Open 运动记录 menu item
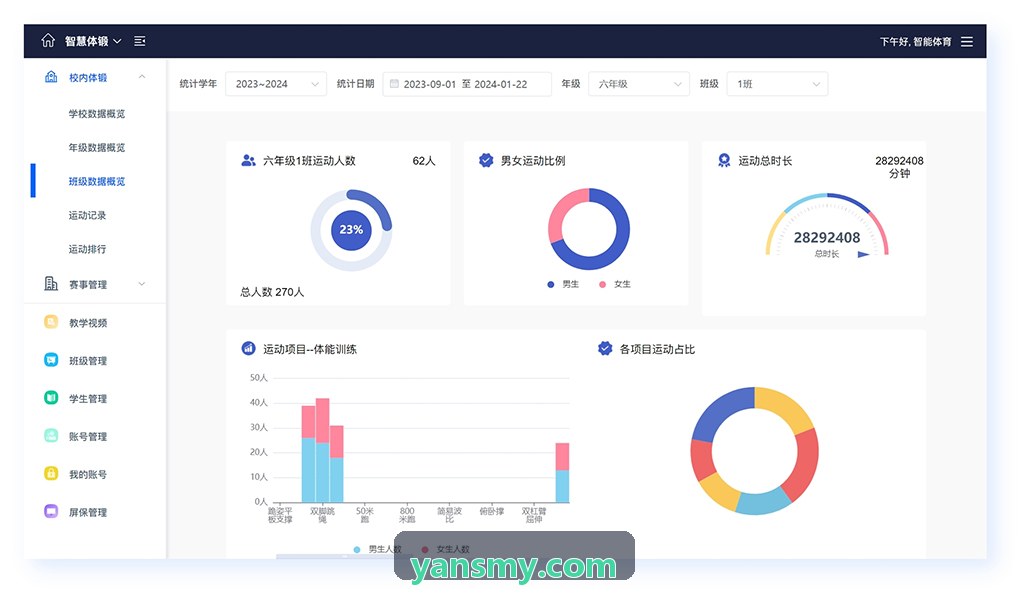Screen dimensions: 1029x600 click(x=87, y=215)
